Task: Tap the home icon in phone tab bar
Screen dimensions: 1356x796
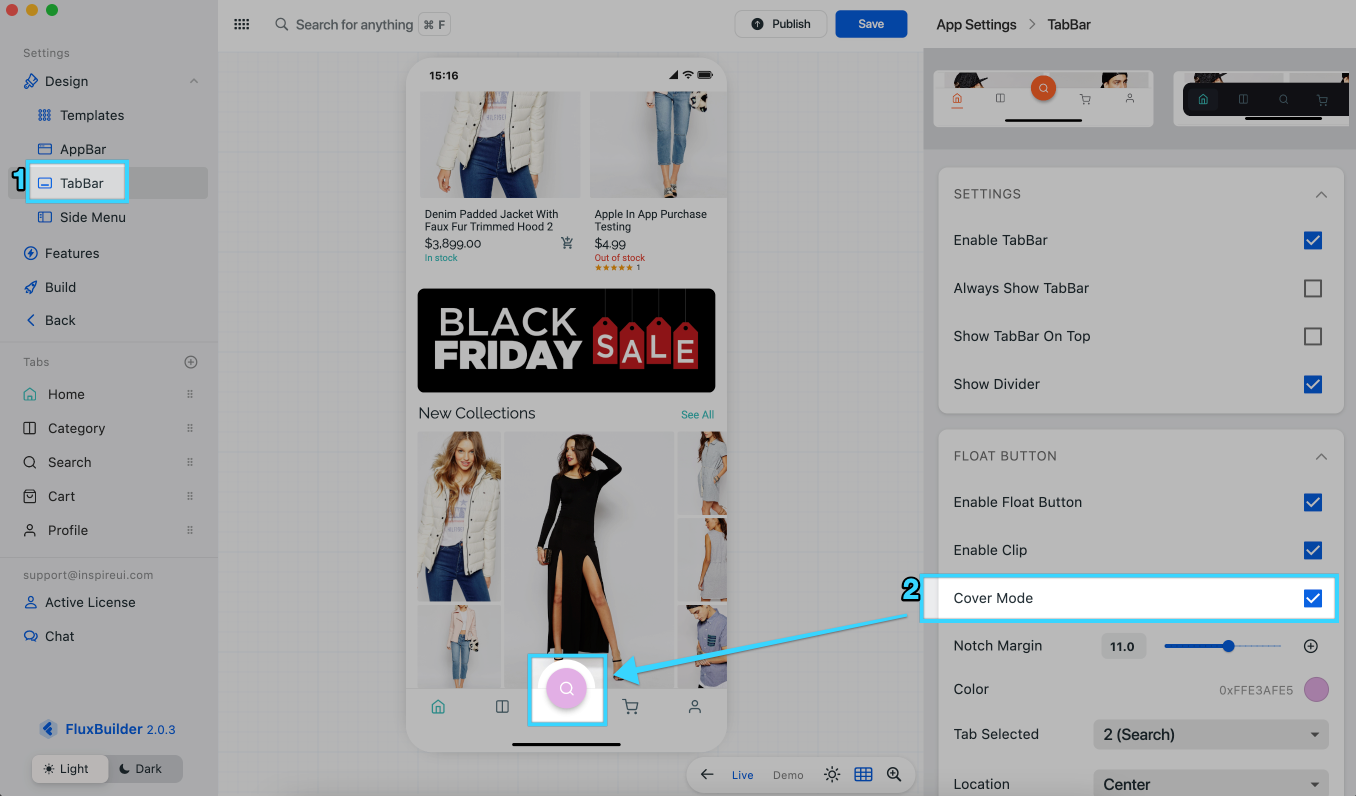Action: coord(438,707)
